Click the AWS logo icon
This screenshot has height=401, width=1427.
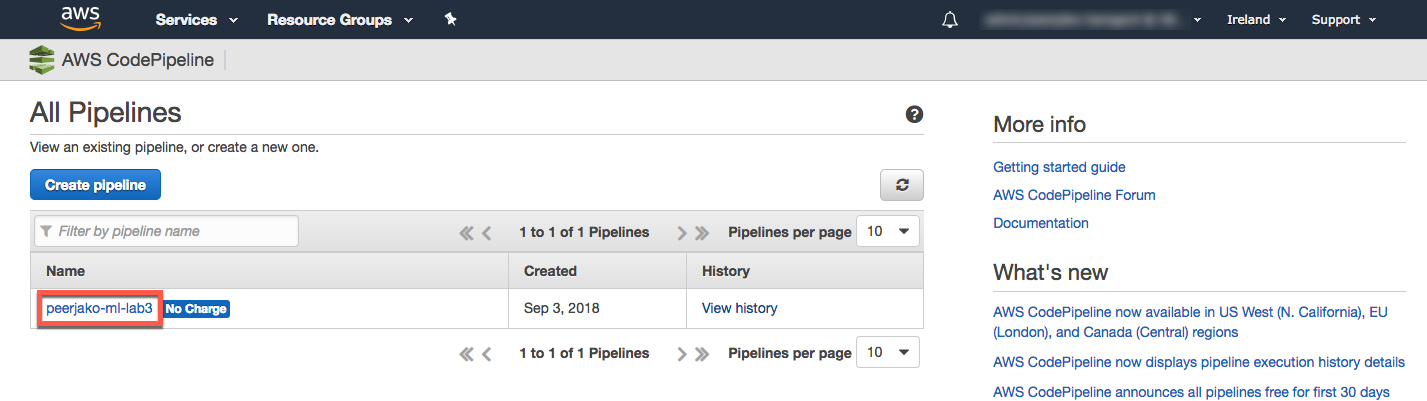click(80, 19)
